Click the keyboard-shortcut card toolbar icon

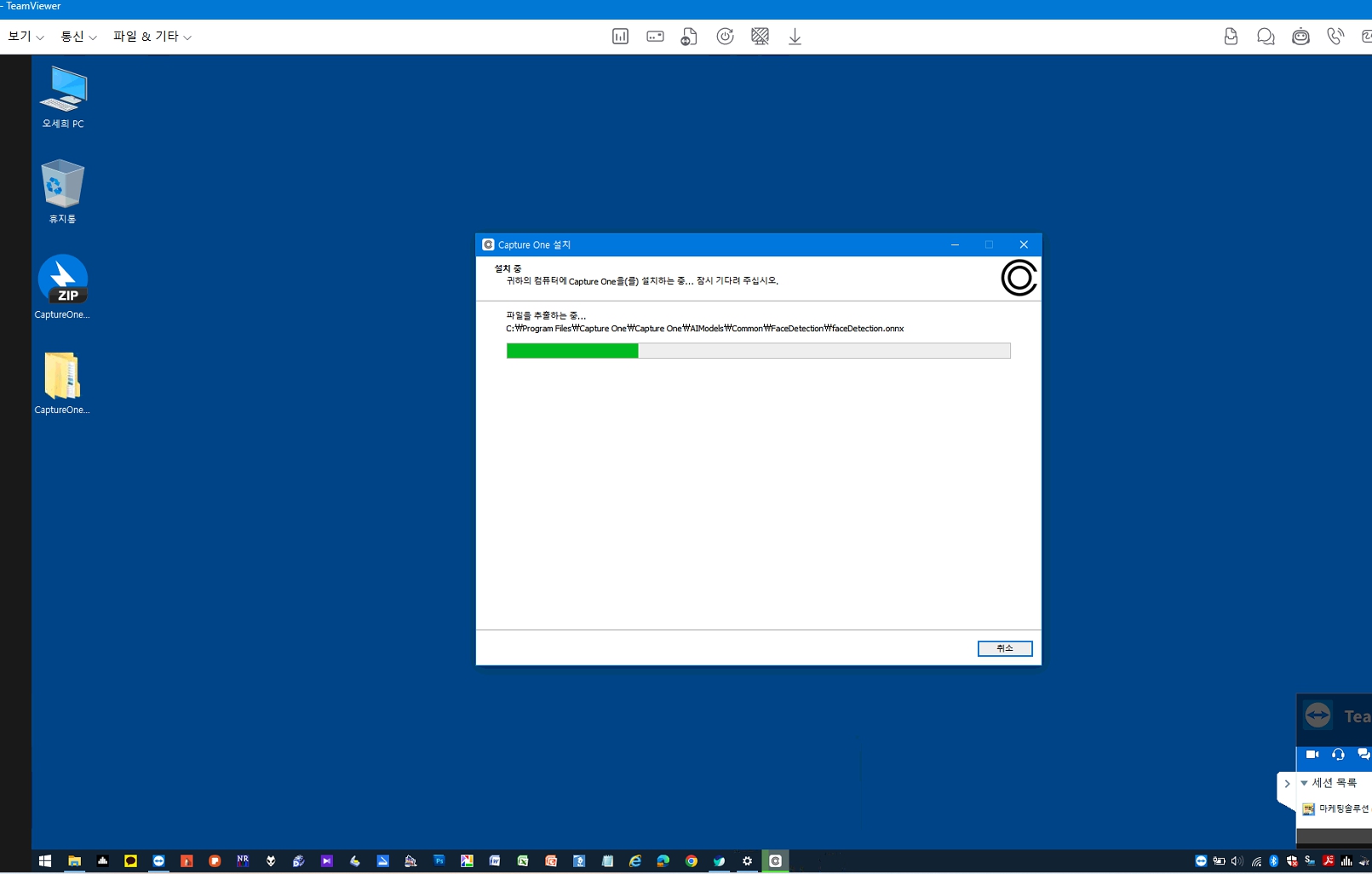655,37
